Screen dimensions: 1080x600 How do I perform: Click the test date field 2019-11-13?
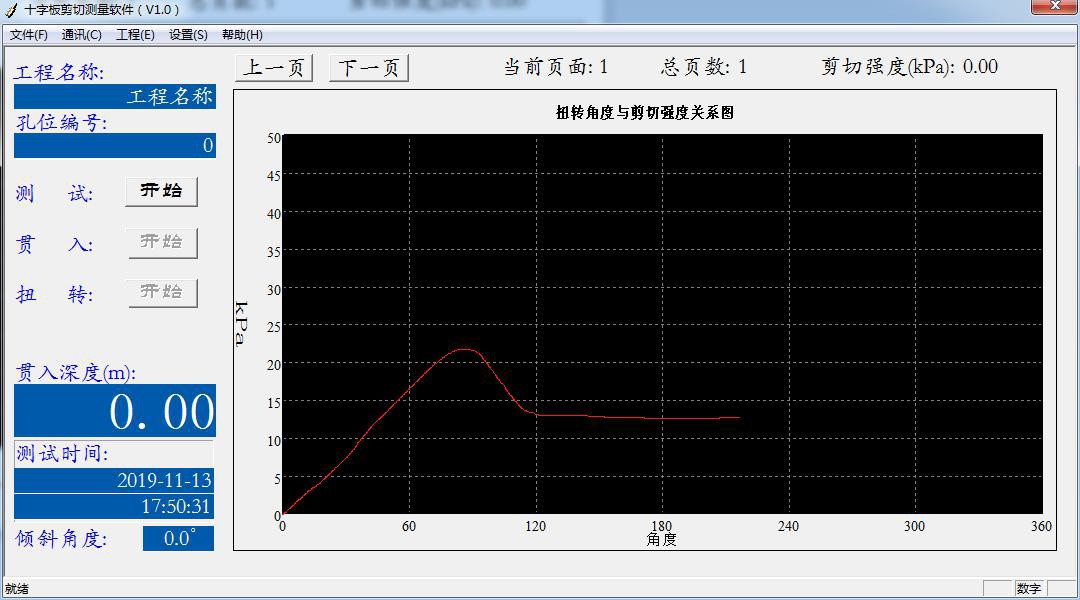point(115,480)
